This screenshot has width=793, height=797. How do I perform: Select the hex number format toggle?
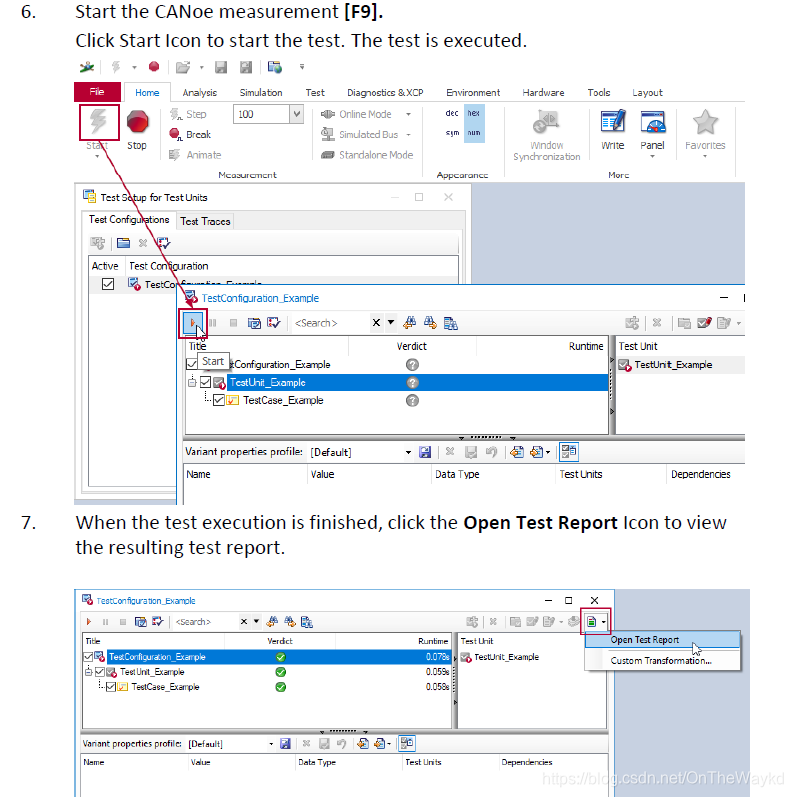(474, 113)
